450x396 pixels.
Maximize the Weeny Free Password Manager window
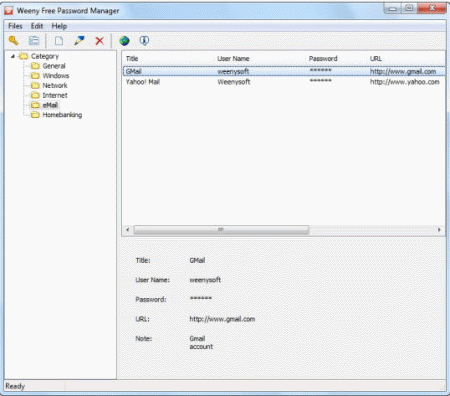409,8
